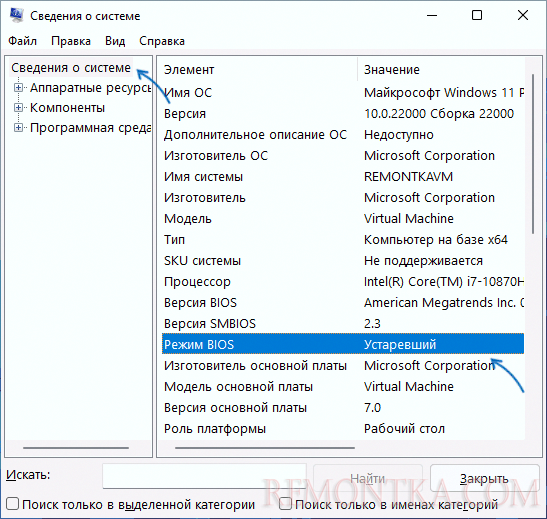Screen dimensions: 547x519
Task: Select the Модель основной платы row
Action: coord(343,386)
